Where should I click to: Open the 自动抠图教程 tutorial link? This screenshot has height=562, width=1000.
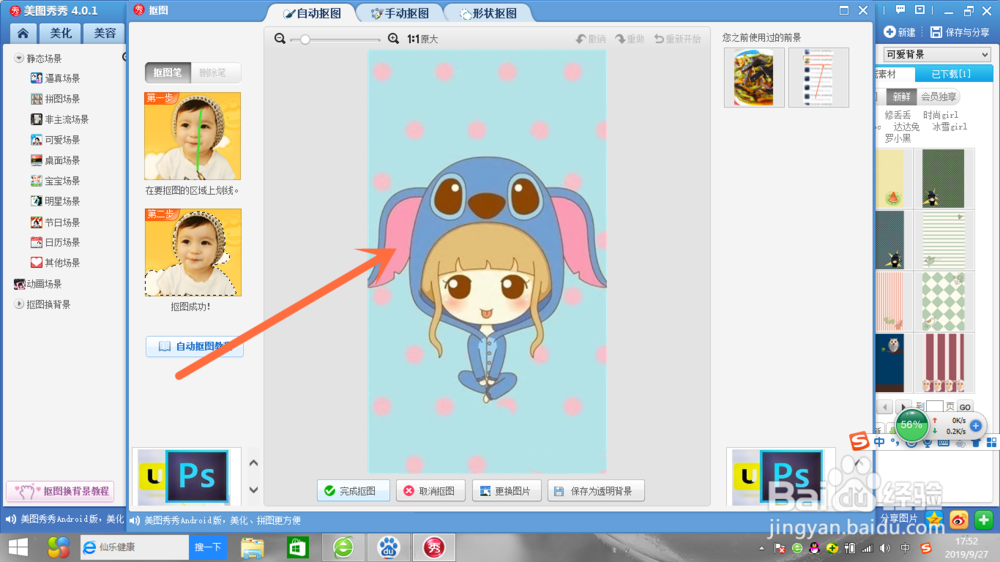pyautogui.click(x=195, y=346)
